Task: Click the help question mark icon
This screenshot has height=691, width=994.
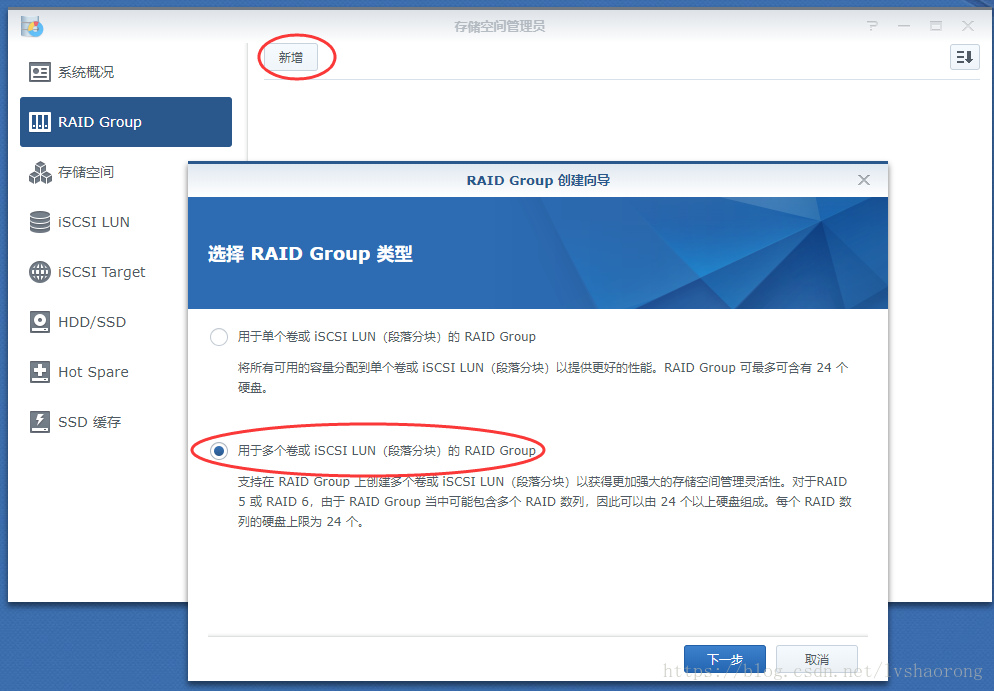Action: (872, 25)
